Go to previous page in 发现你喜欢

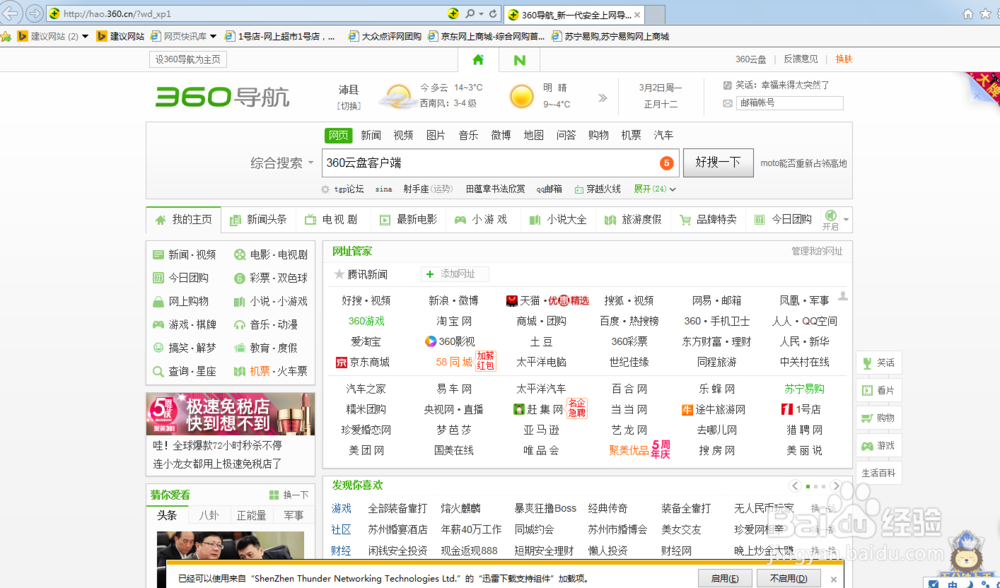[795, 486]
